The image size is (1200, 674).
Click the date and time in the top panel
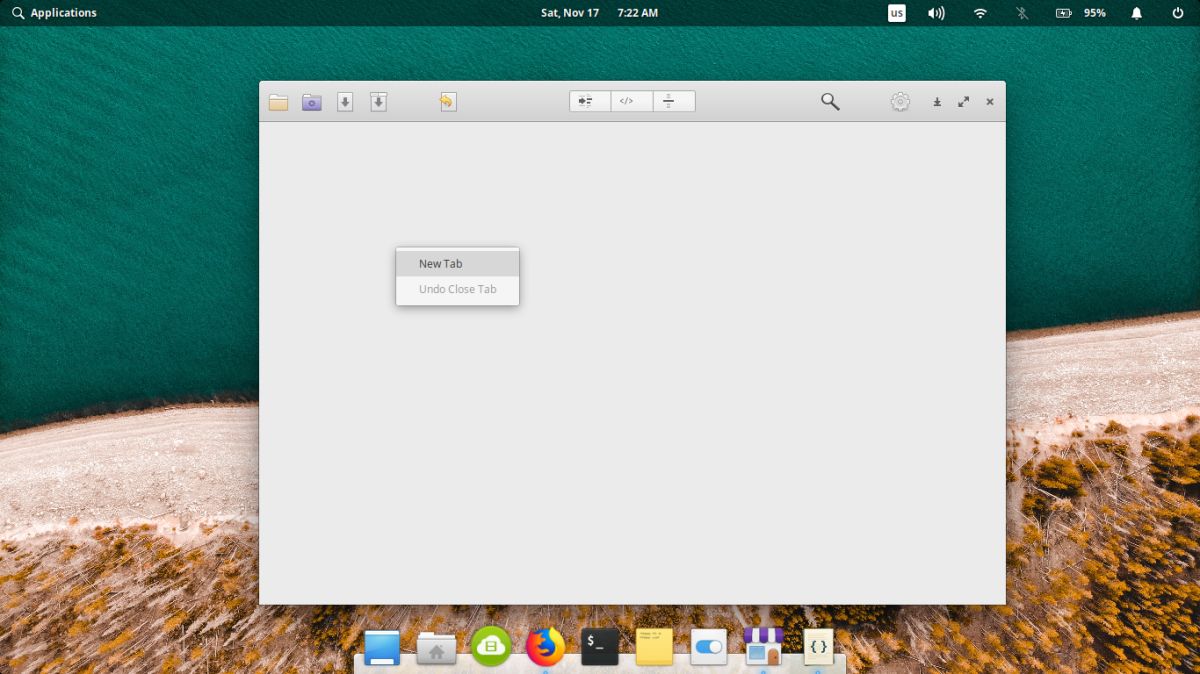(599, 13)
